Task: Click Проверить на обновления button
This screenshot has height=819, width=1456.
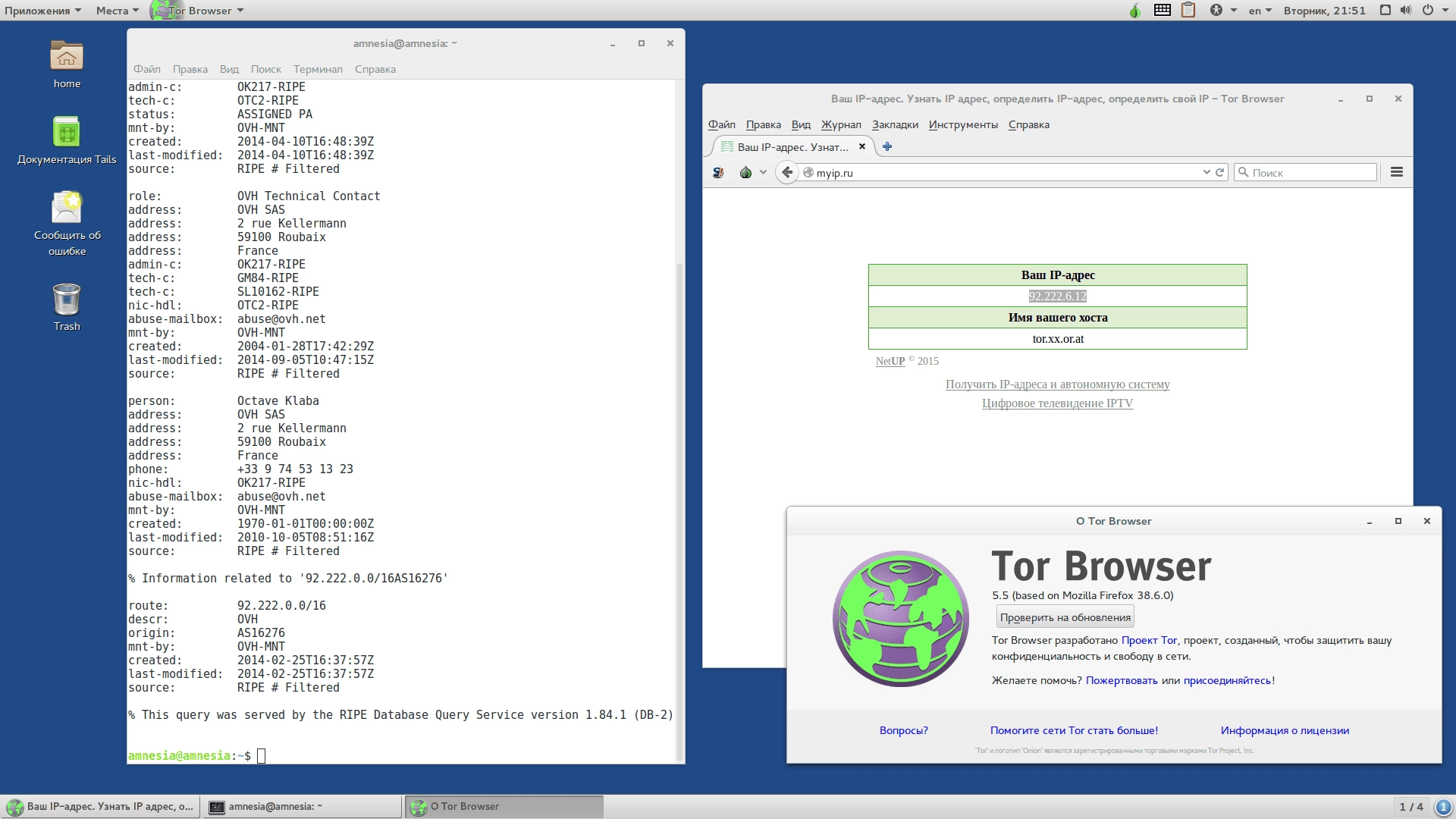Action: [1065, 617]
